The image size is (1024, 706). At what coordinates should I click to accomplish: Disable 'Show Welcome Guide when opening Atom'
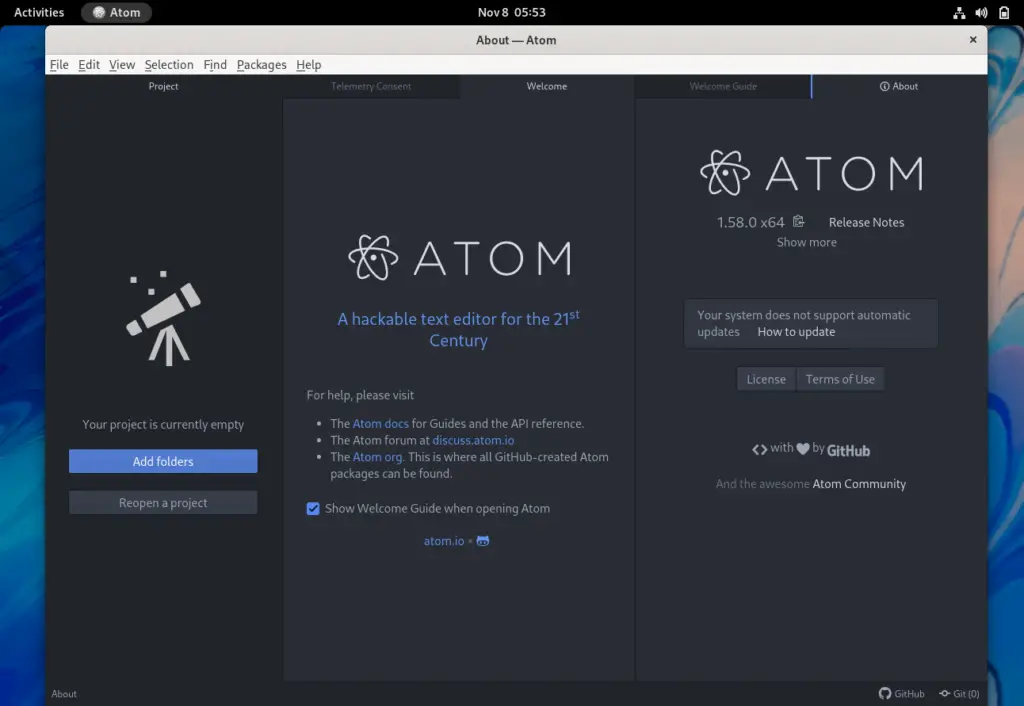coord(314,509)
